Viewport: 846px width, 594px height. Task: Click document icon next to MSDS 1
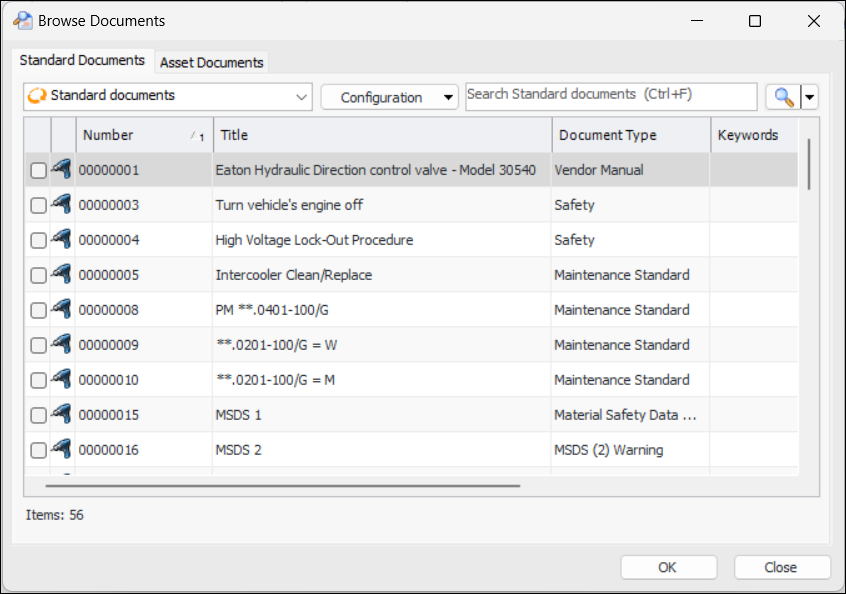[62, 415]
